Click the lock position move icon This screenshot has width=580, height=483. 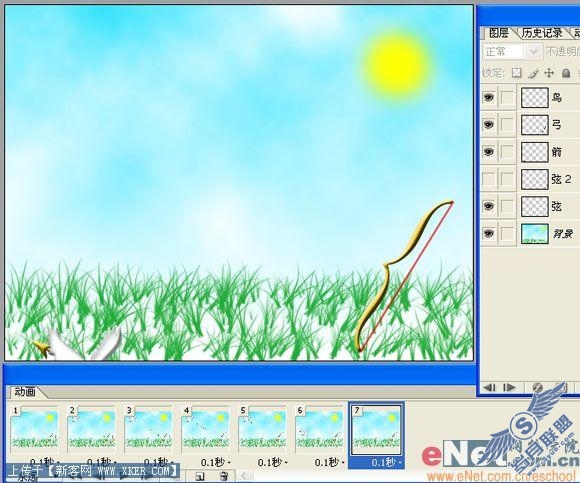pyautogui.click(x=549, y=73)
